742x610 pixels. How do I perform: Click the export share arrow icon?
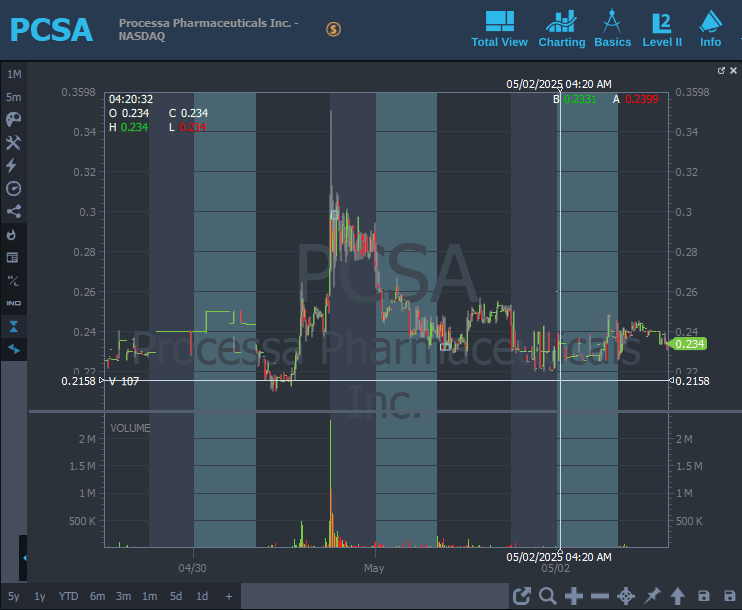[x=522, y=596]
